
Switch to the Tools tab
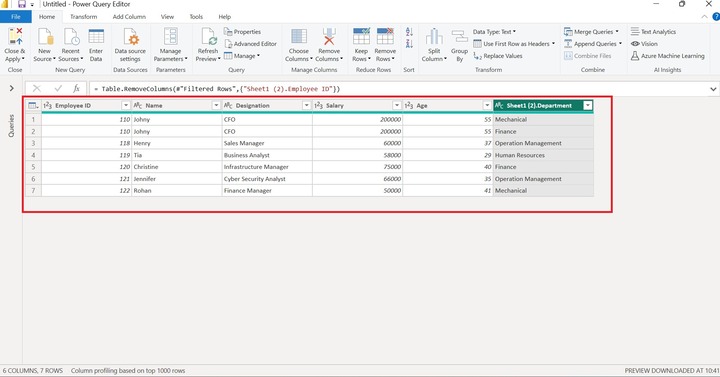[x=196, y=17]
